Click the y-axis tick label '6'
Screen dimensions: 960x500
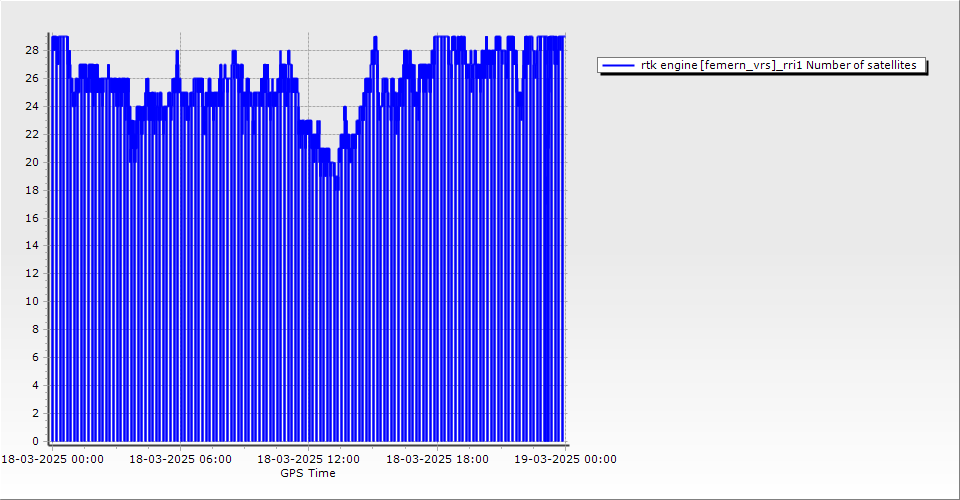[36, 357]
